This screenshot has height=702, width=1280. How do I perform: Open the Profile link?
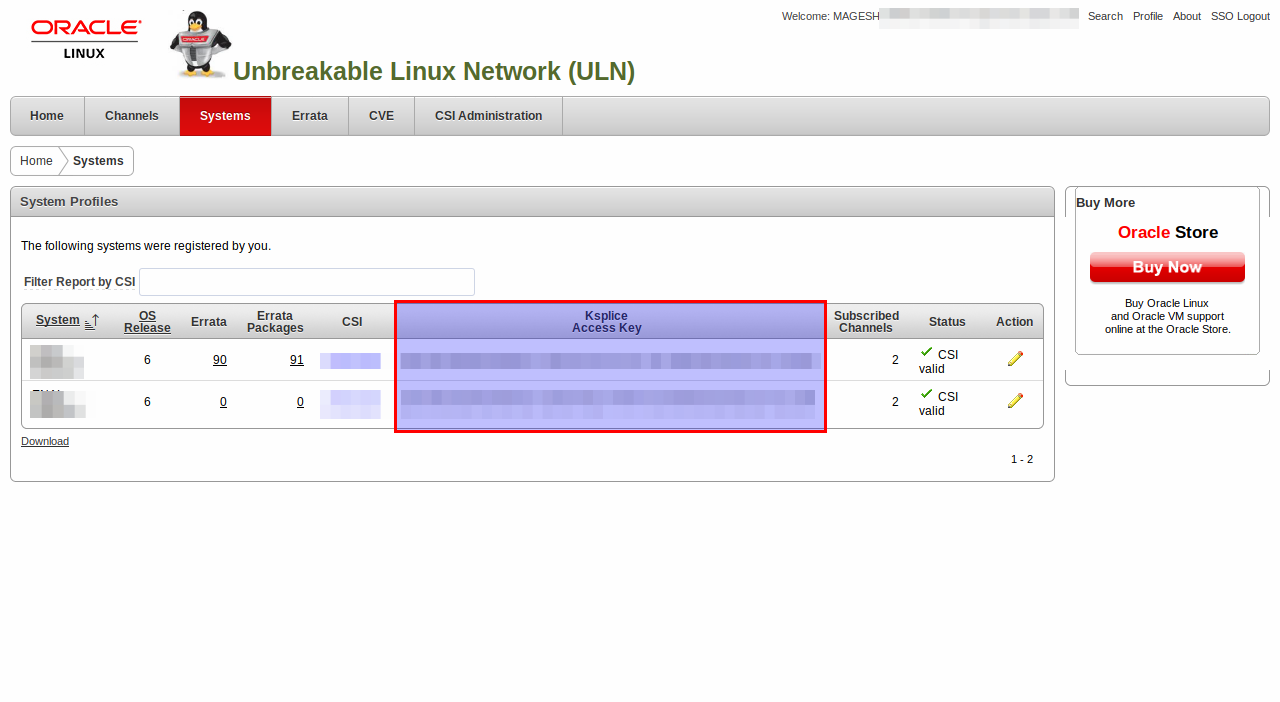[x=1148, y=16]
